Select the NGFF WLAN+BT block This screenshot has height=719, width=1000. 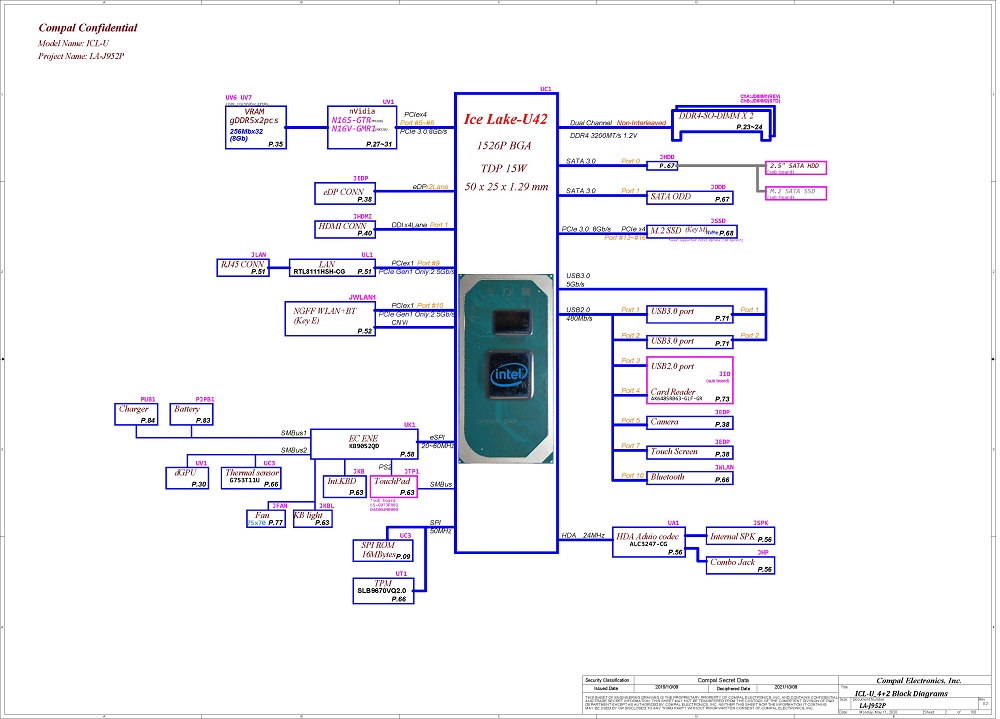330,318
